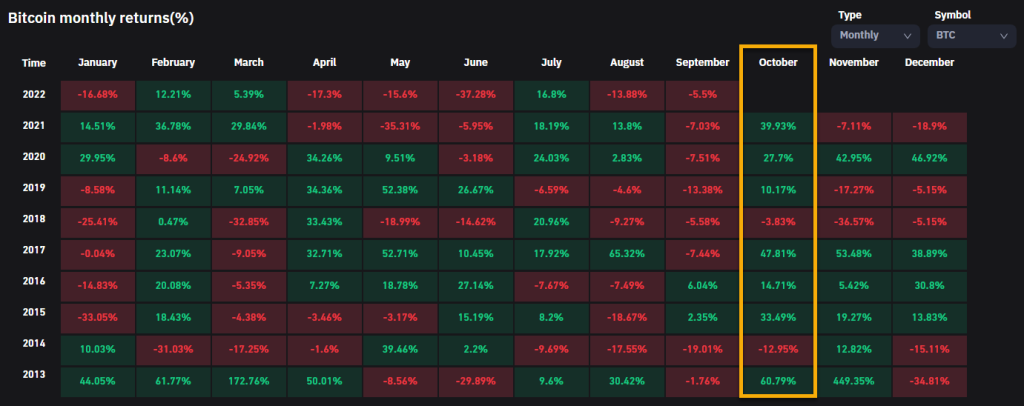Viewport: 1024px width, 406px height.
Task: Click the October 2018 cell showing -3.83%
Action: tap(777, 222)
